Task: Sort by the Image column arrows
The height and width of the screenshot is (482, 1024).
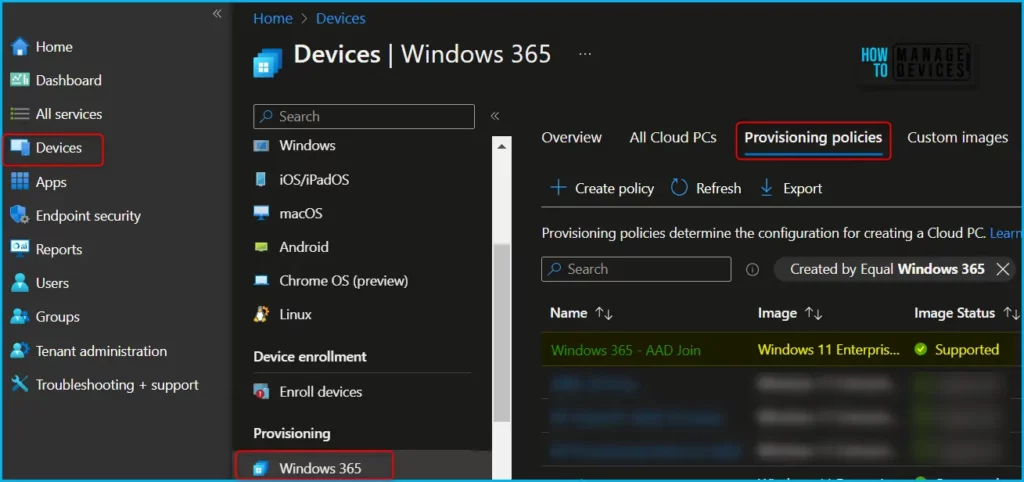Action: coord(813,313)
